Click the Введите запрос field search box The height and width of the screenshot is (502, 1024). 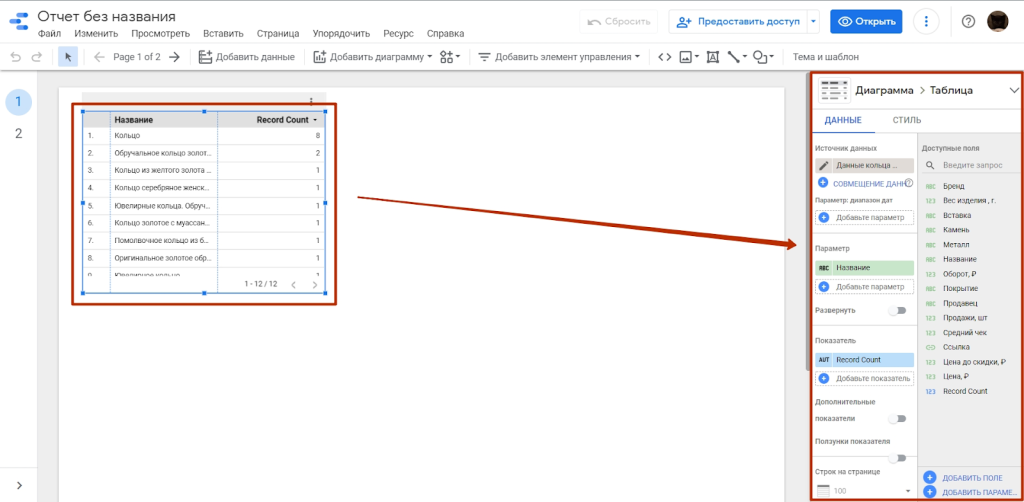click(x=975, y=165)
